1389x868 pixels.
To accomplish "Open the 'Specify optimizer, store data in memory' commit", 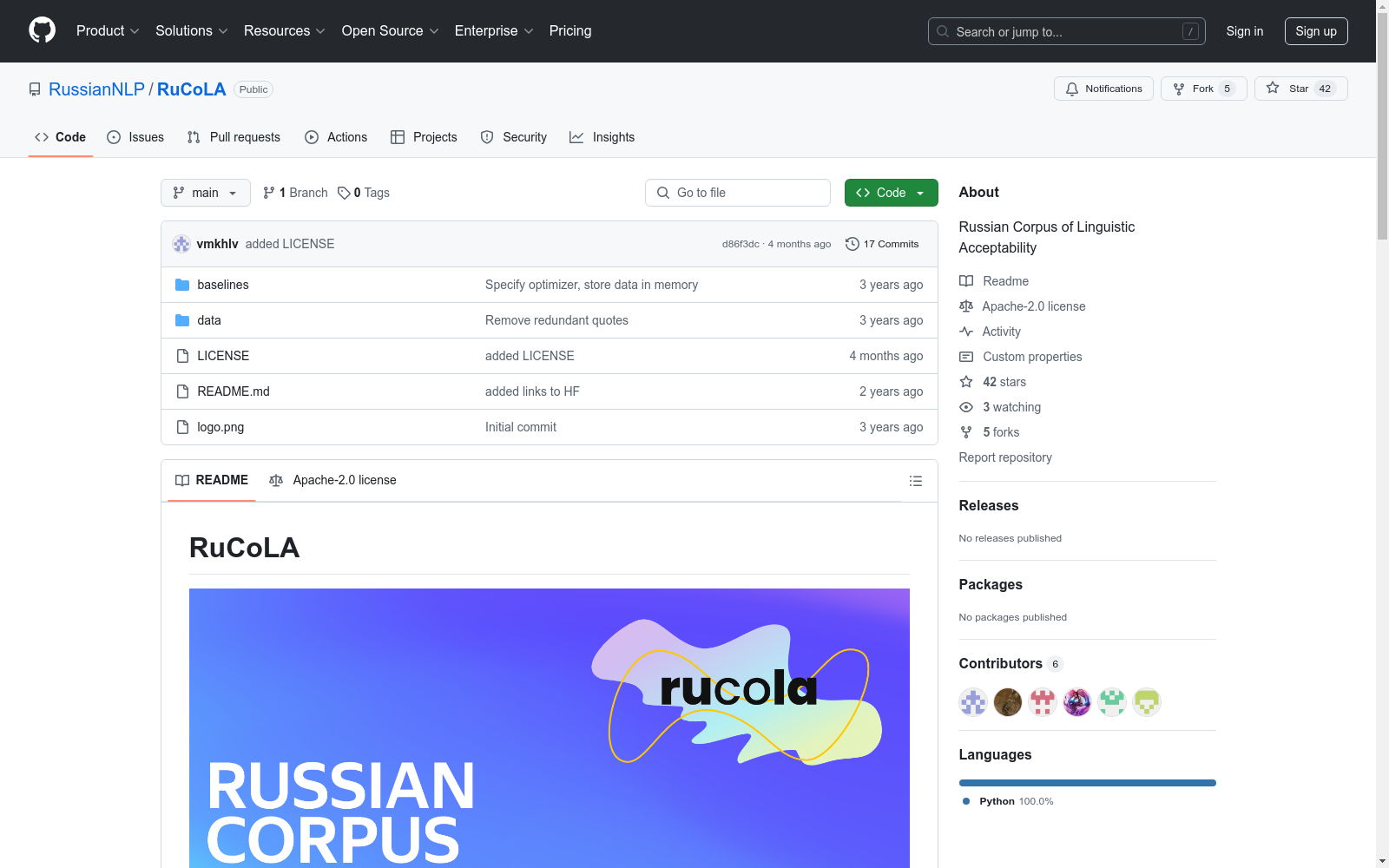I will pos(591,285).
